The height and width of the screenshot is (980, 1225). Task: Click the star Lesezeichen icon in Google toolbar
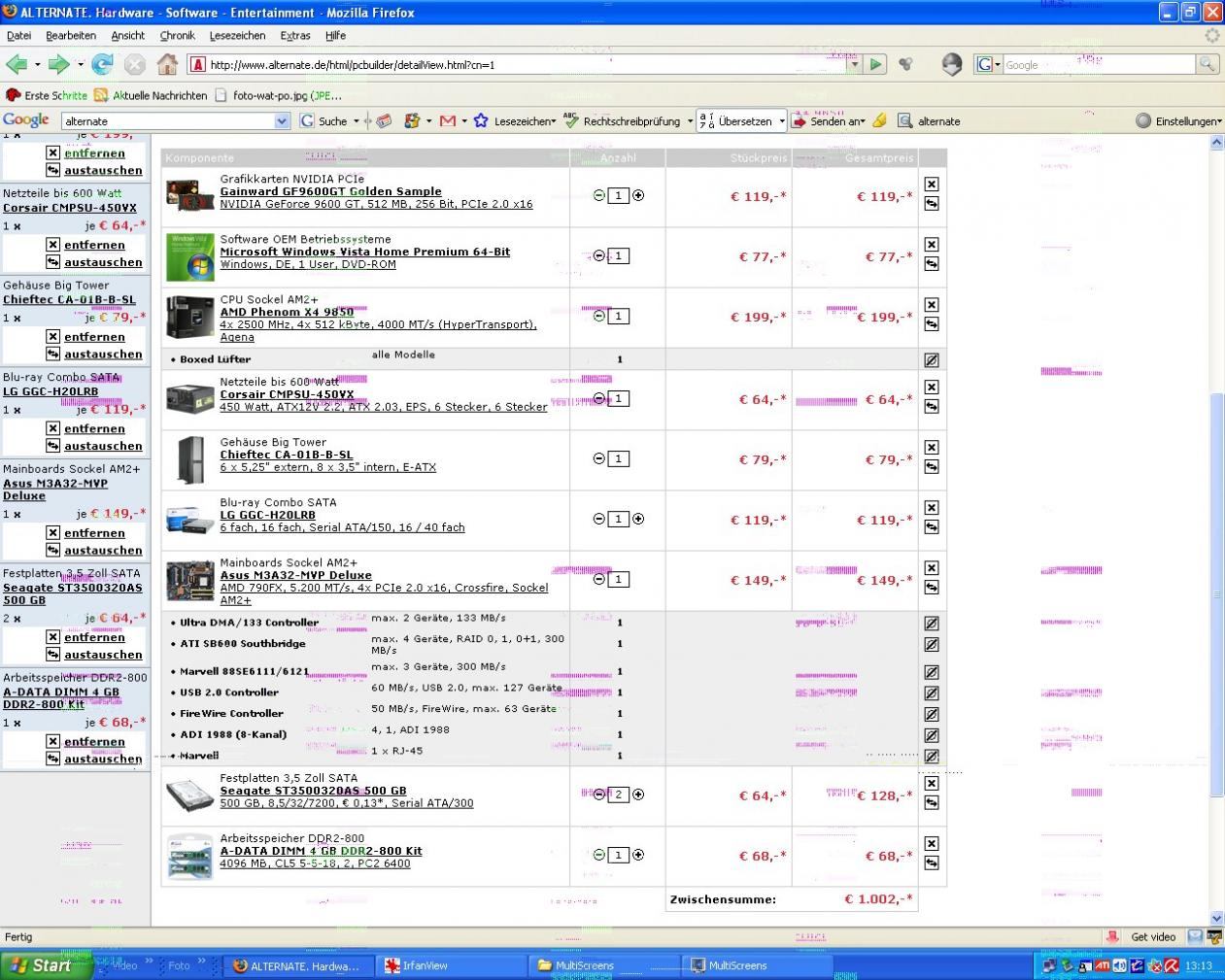pyautogui.click(x=480, y=120)
